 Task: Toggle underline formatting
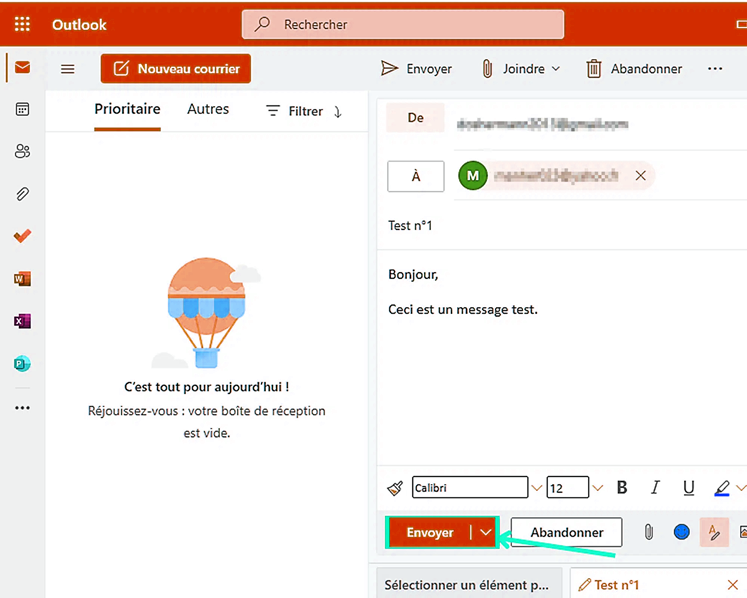(x=688, y=487)
